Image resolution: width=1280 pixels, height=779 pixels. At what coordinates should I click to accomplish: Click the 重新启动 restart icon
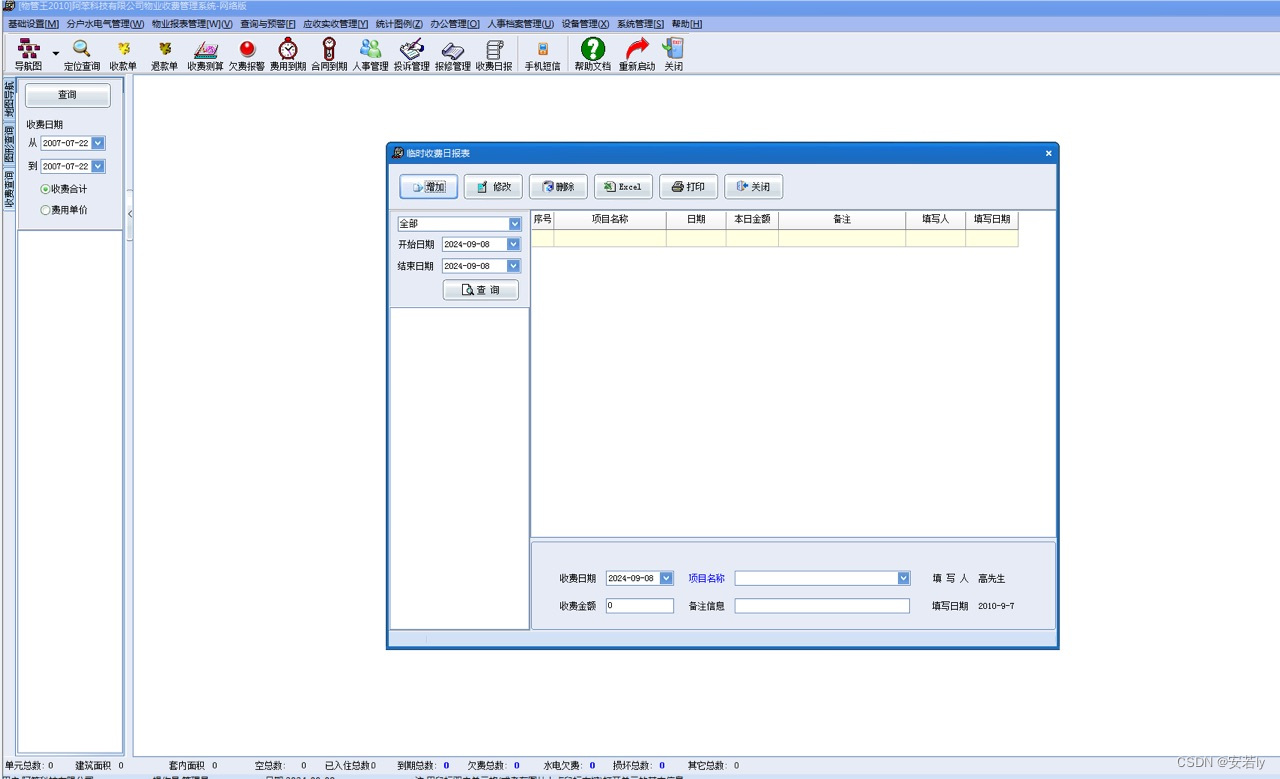click(x=637, y=54)
